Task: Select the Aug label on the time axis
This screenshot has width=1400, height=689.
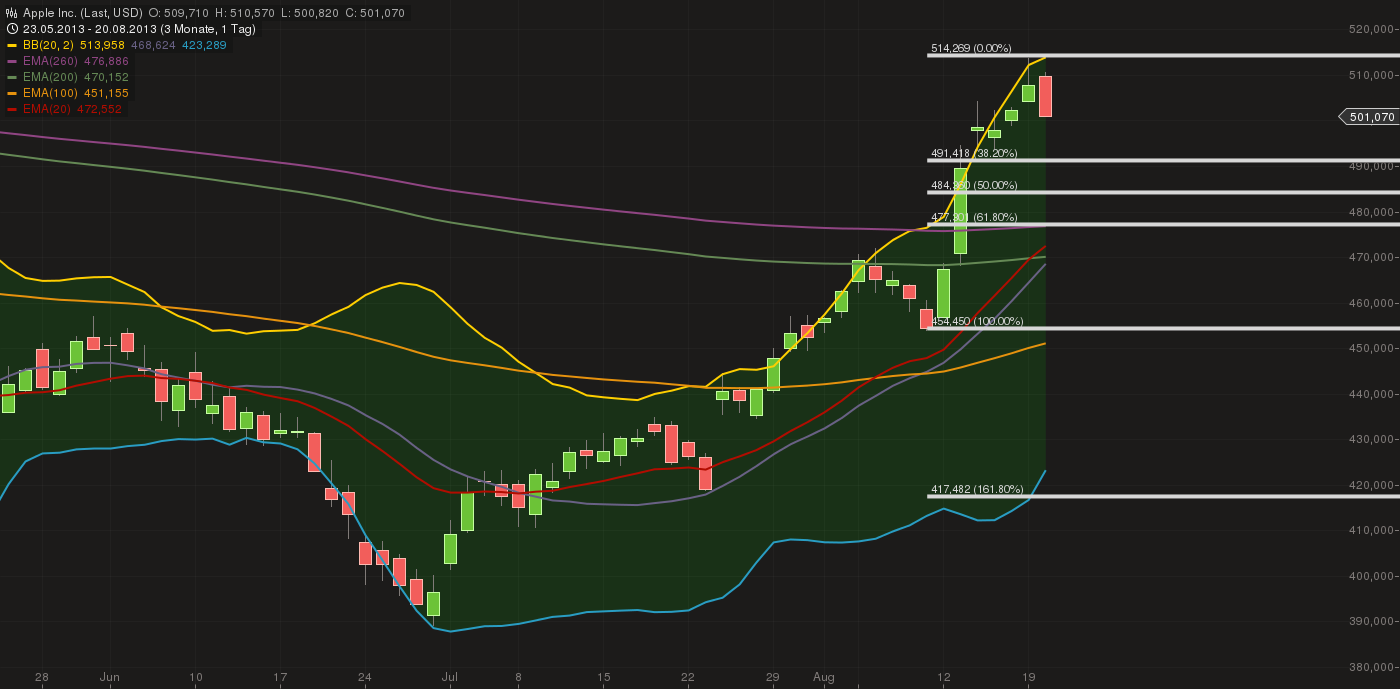Action: coord(822,677)
